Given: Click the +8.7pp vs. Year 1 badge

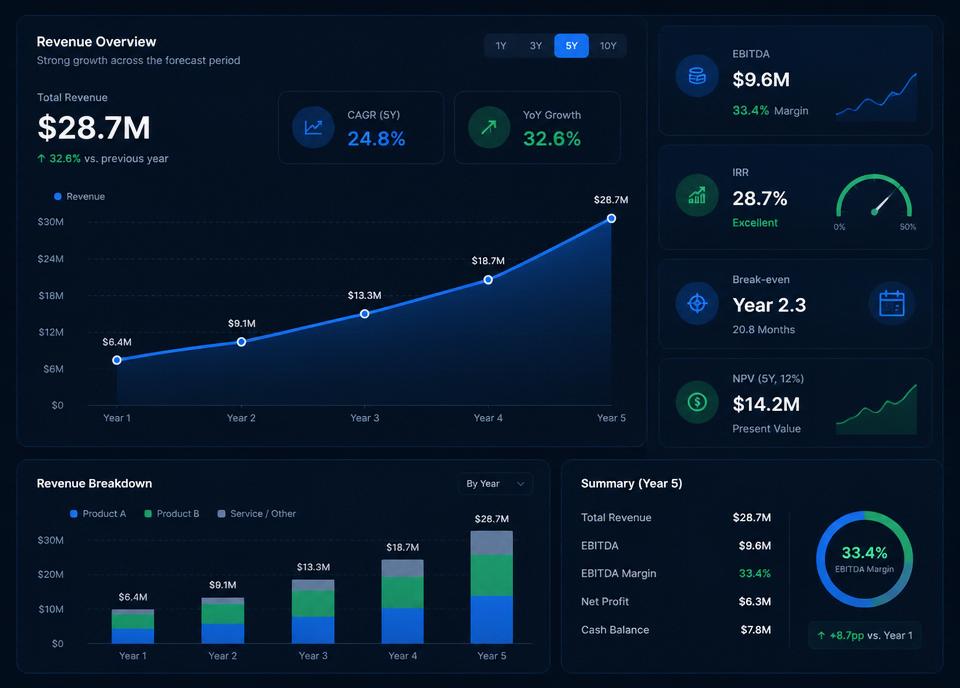Looking at the screenshot, I should [864, 635].
